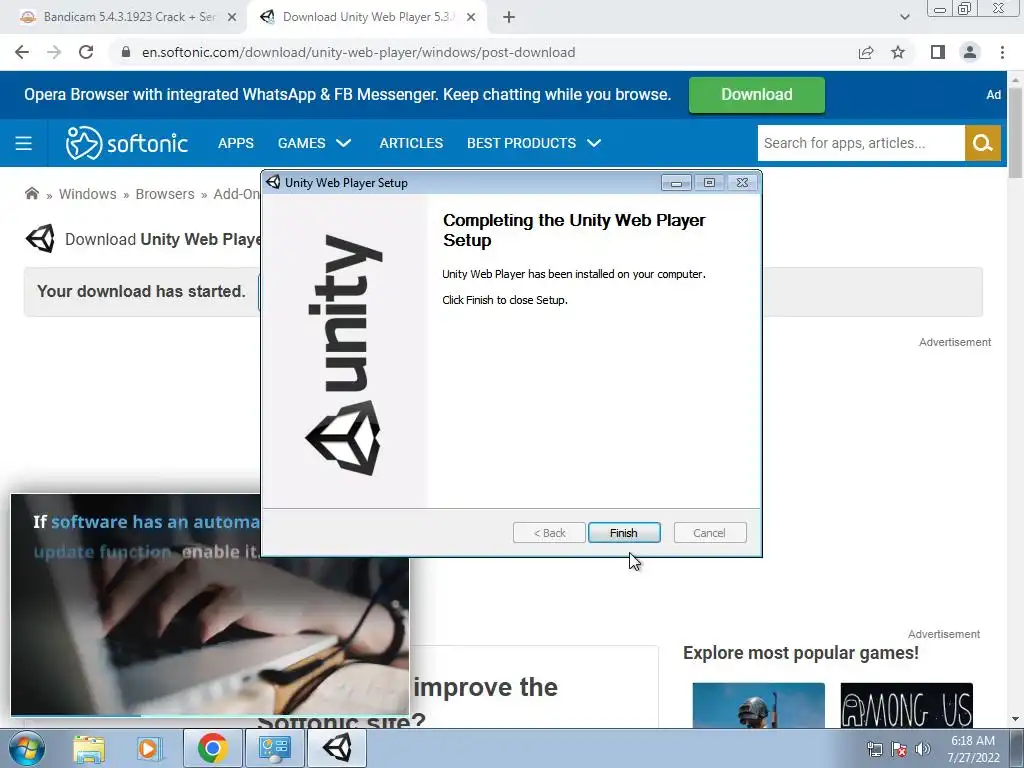The width and height of the screenshot is (1024, 768).
Task: Click the Softonic search field
Action: [x=861, y=143]
